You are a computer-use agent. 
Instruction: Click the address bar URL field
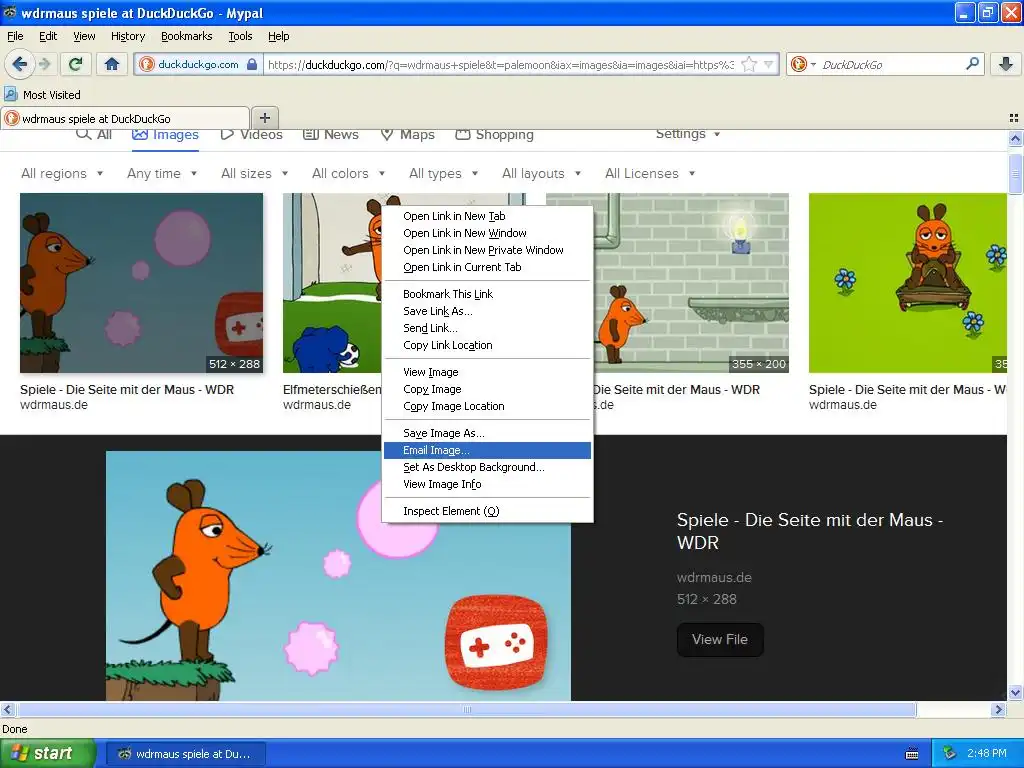[500, 64]
